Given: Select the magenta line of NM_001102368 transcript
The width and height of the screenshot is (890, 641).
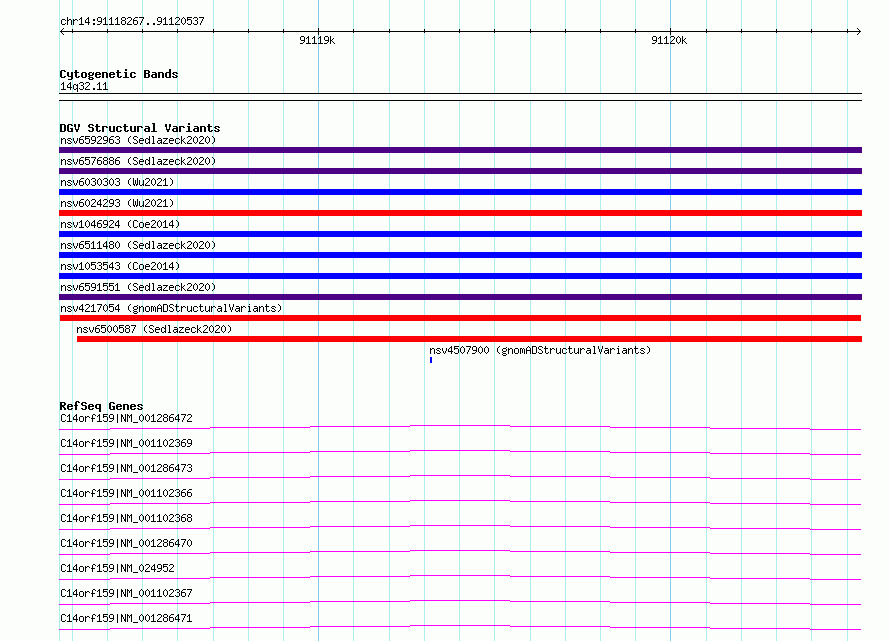Looking at the screenshot, I should coord(460,527).
